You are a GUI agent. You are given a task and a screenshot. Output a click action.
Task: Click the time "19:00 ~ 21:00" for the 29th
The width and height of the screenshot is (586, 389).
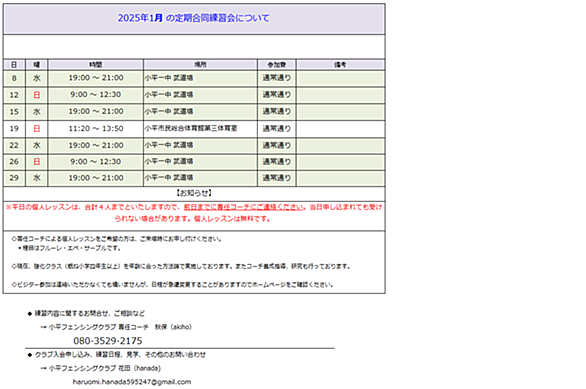tap(96, 178)
